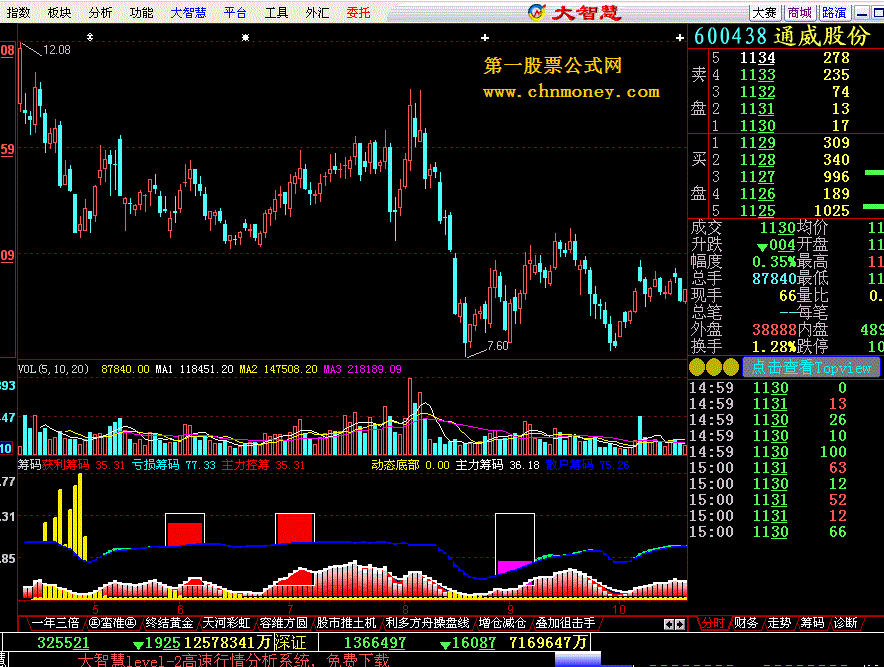Click the 成交 1130 last price value
Viewport: 884px width, 667px height.
click(x=777, y=227)
